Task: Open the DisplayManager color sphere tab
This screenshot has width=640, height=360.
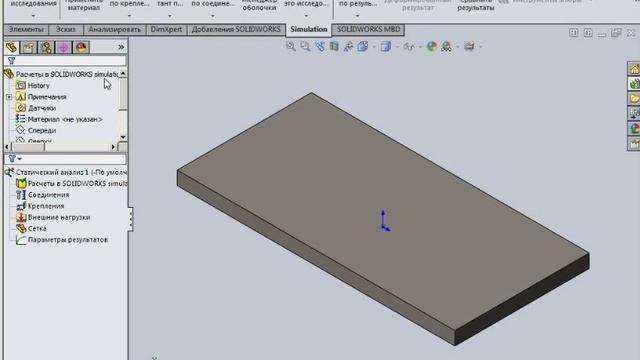Action: click(x=81, y=47)
